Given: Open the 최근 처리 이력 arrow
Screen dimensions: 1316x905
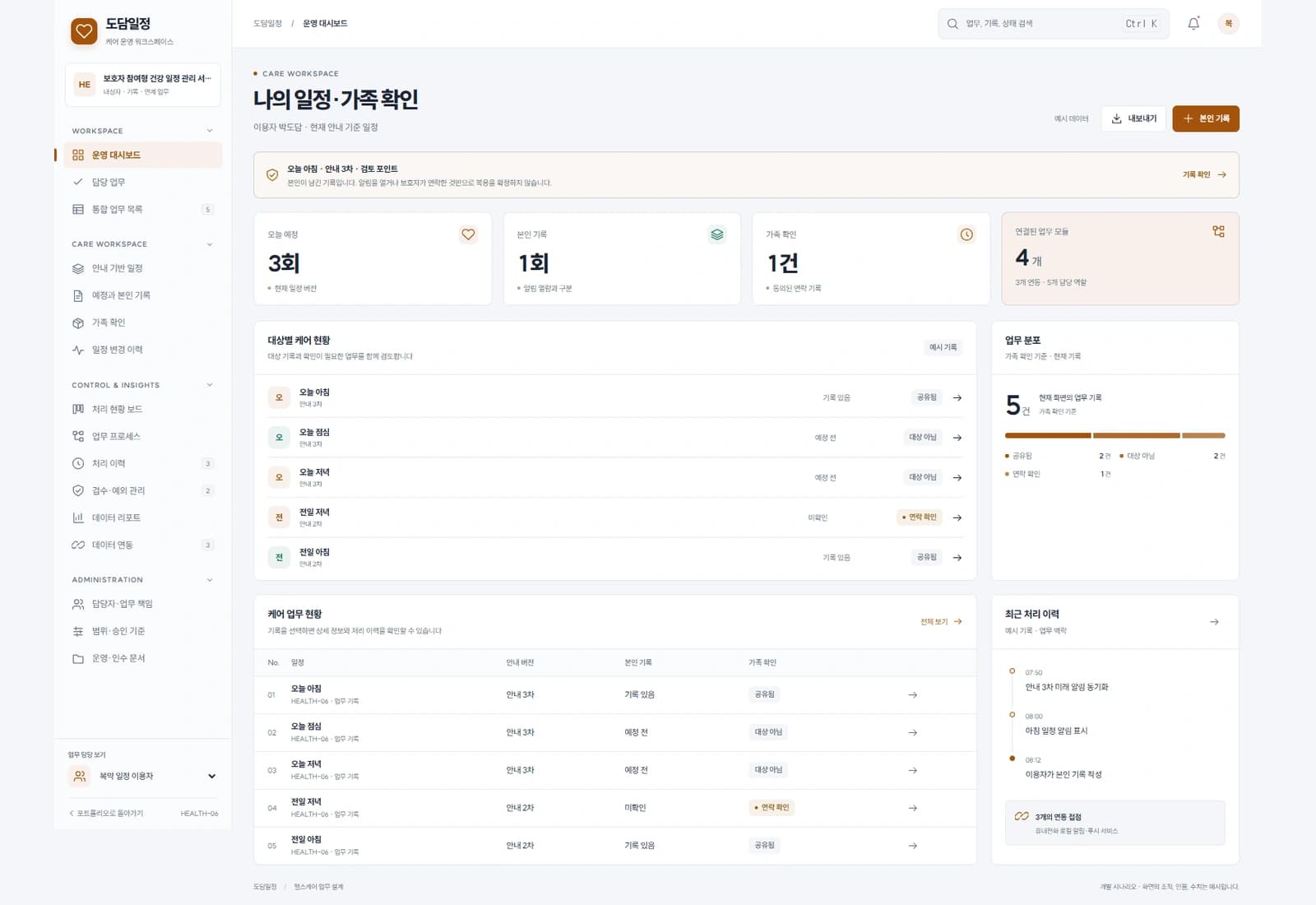Looking at the screenshot, I should click(1214, 622).
